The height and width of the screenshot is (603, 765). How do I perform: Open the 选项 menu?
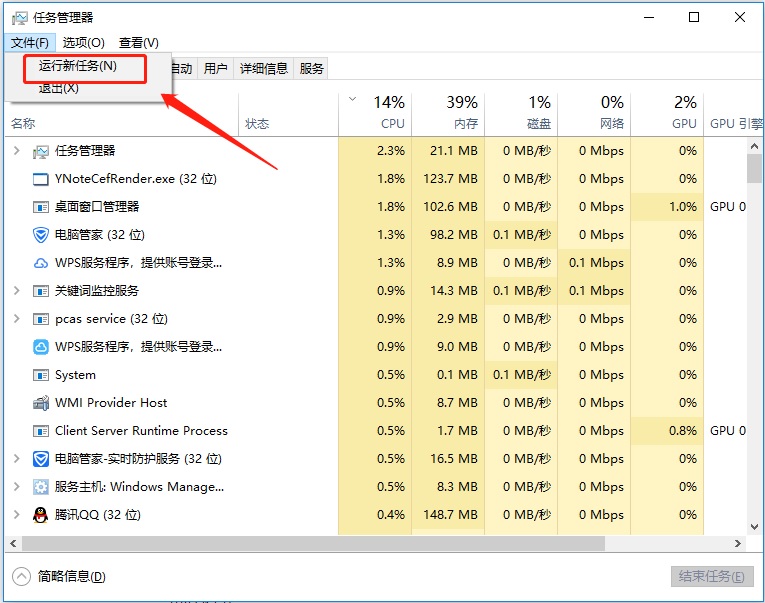[x=83, y=43]
